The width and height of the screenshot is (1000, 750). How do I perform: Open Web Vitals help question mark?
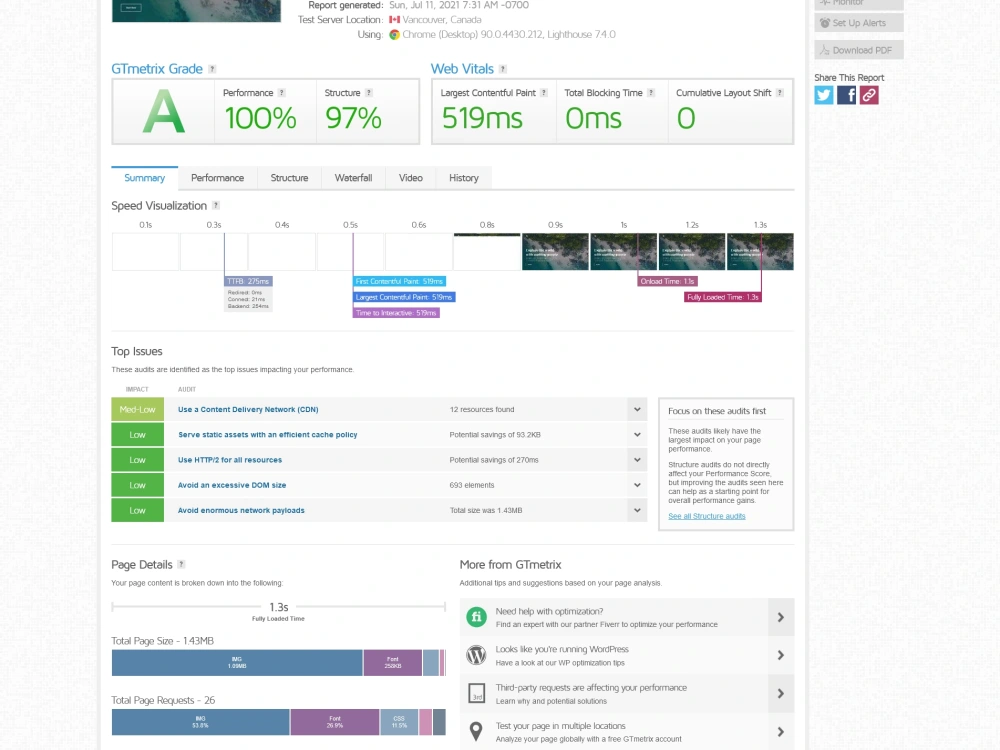click(x=503, y=69)
